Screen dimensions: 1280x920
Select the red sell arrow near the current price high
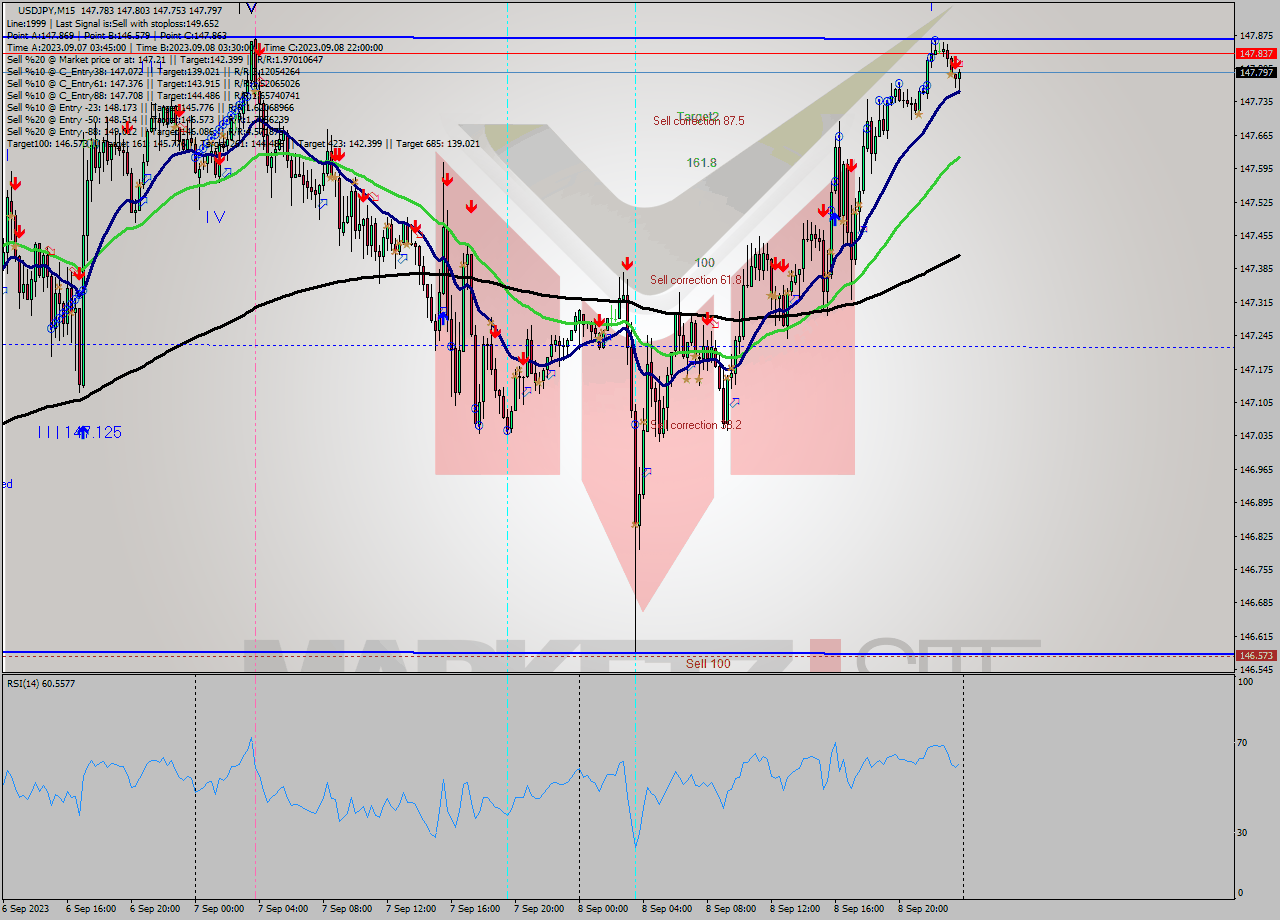coord(956,63)
